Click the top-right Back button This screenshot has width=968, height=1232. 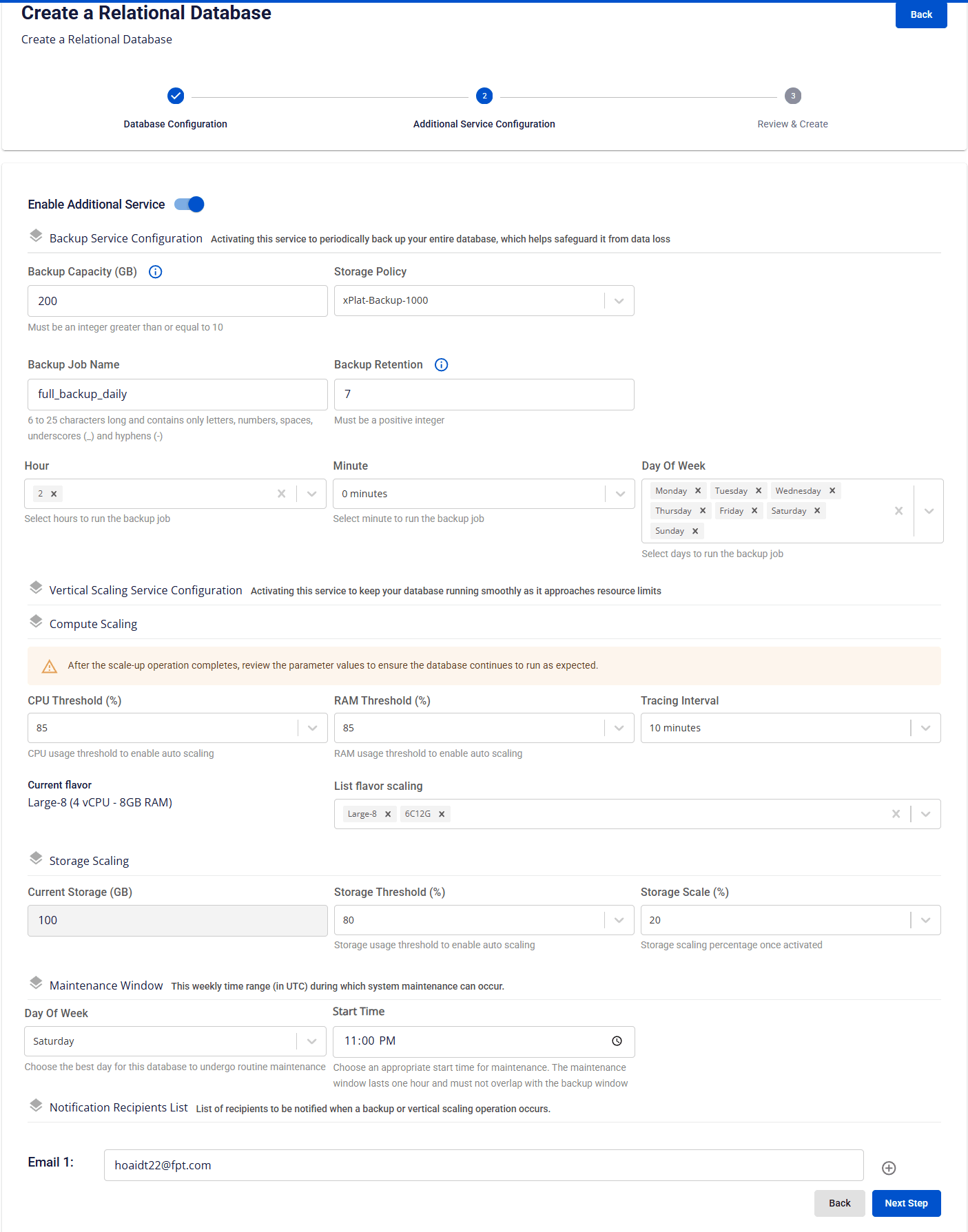pyautogui.click(x=920, y=14)
